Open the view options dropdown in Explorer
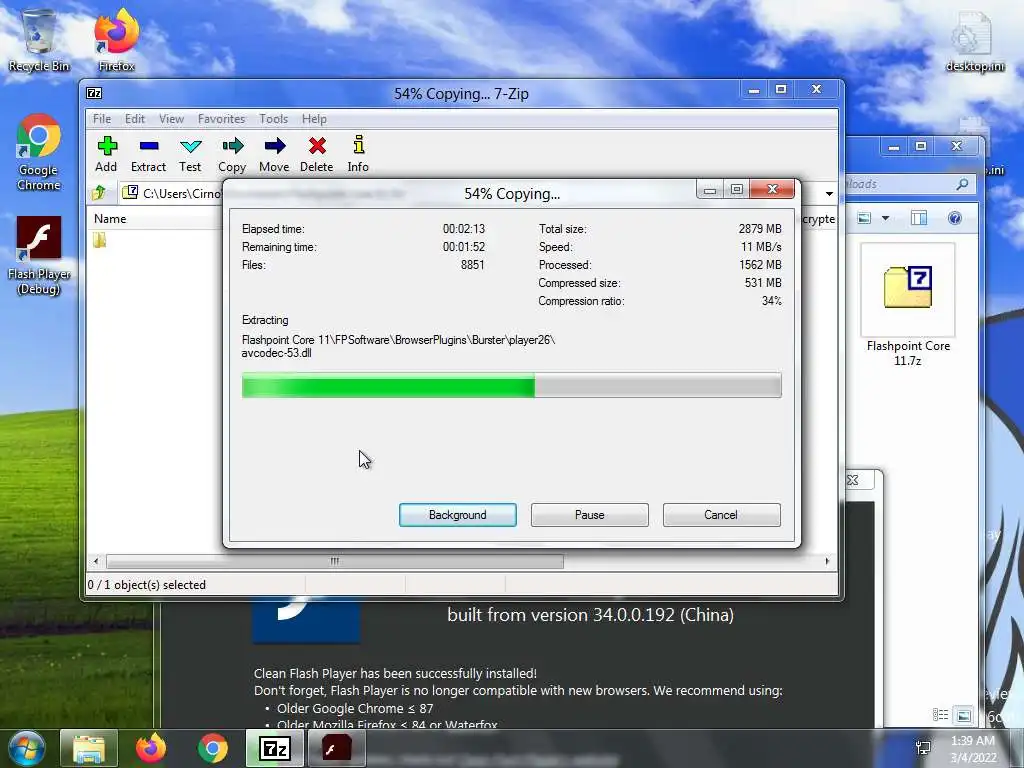The height and width of the screenshot is (768, 1024). point(886,218)
